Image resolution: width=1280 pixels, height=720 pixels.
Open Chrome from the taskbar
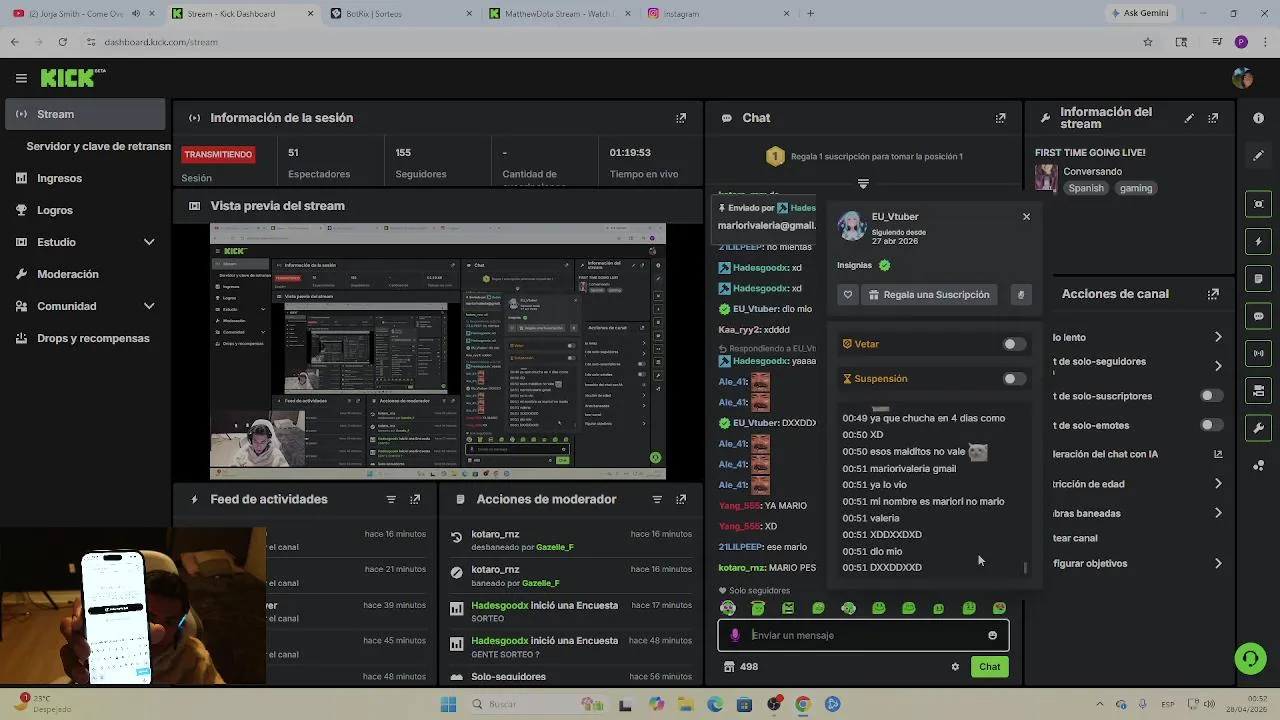coord(802,704)
